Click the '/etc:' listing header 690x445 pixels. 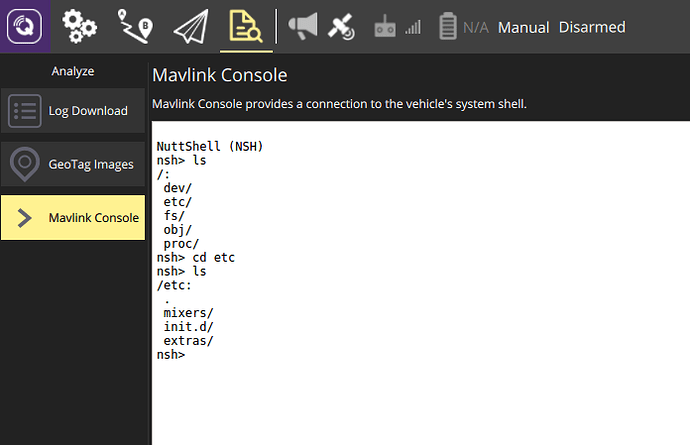pos(174,285)
